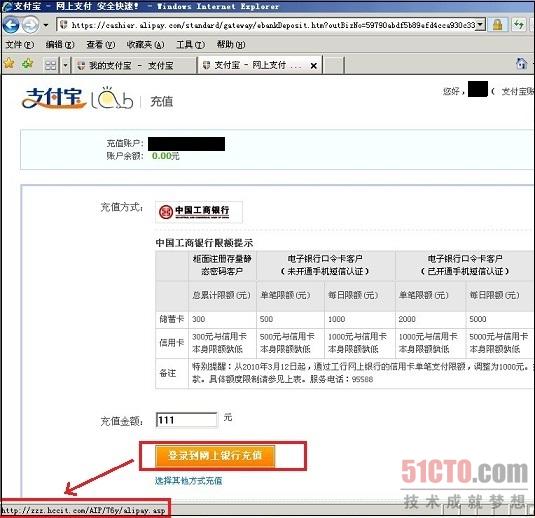This screenshot has width=535, height=518.
Task: Click the 中国工商银行限额提示 heading
Action: coord(204,243)
